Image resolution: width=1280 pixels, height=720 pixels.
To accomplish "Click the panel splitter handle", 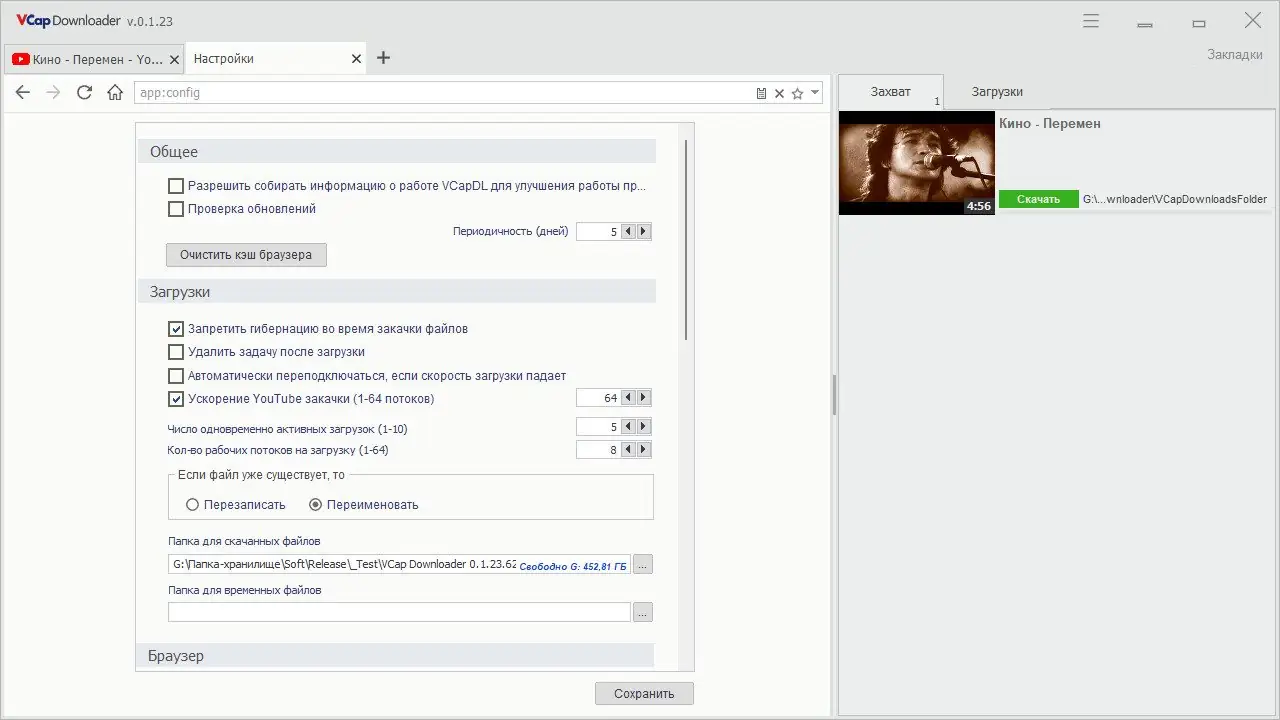I will coord(834,395).
